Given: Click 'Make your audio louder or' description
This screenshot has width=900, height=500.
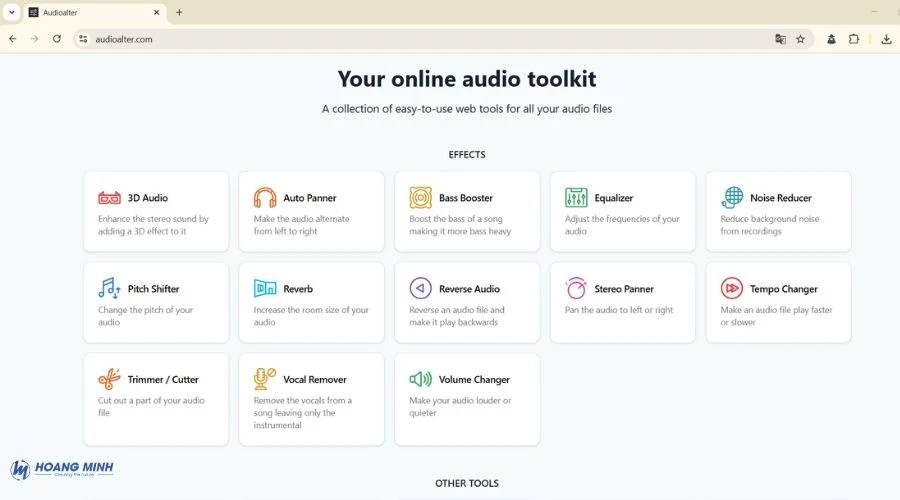Looking at the screenshot, I should click(x=460, y=401).
